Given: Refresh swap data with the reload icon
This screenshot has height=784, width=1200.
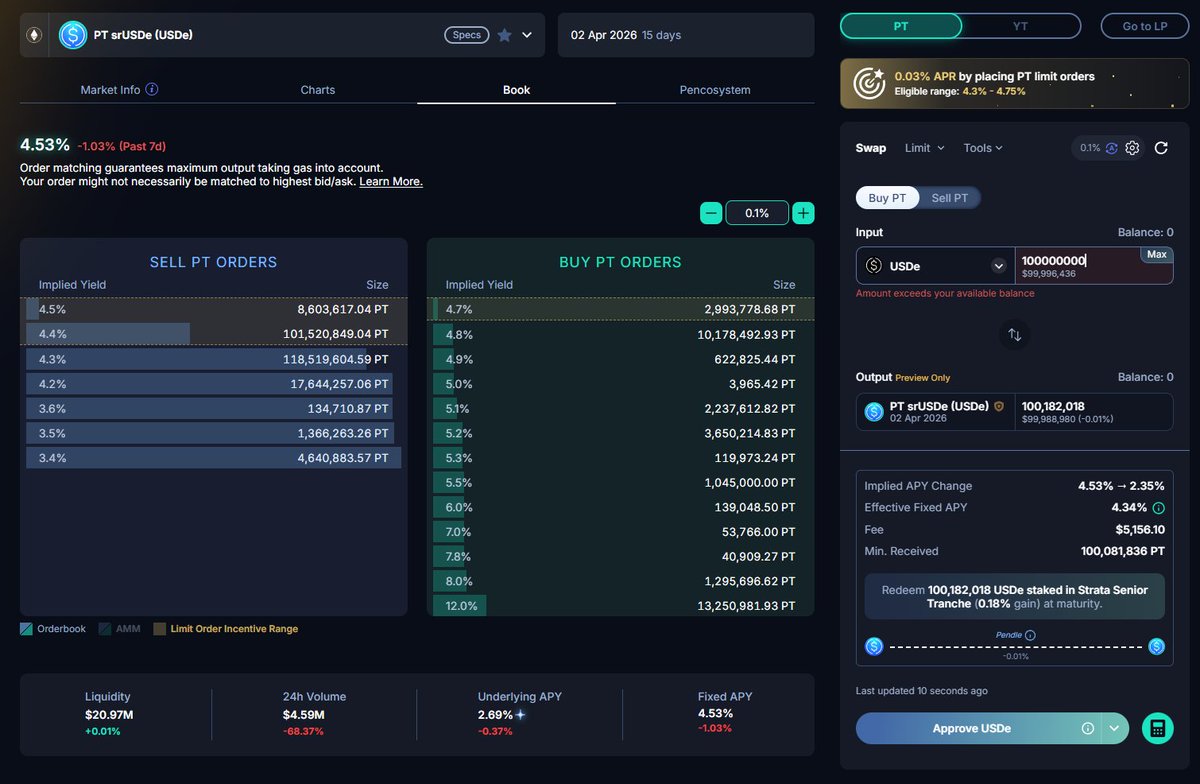Looking at the screenshot, I should pos(1161,148).
